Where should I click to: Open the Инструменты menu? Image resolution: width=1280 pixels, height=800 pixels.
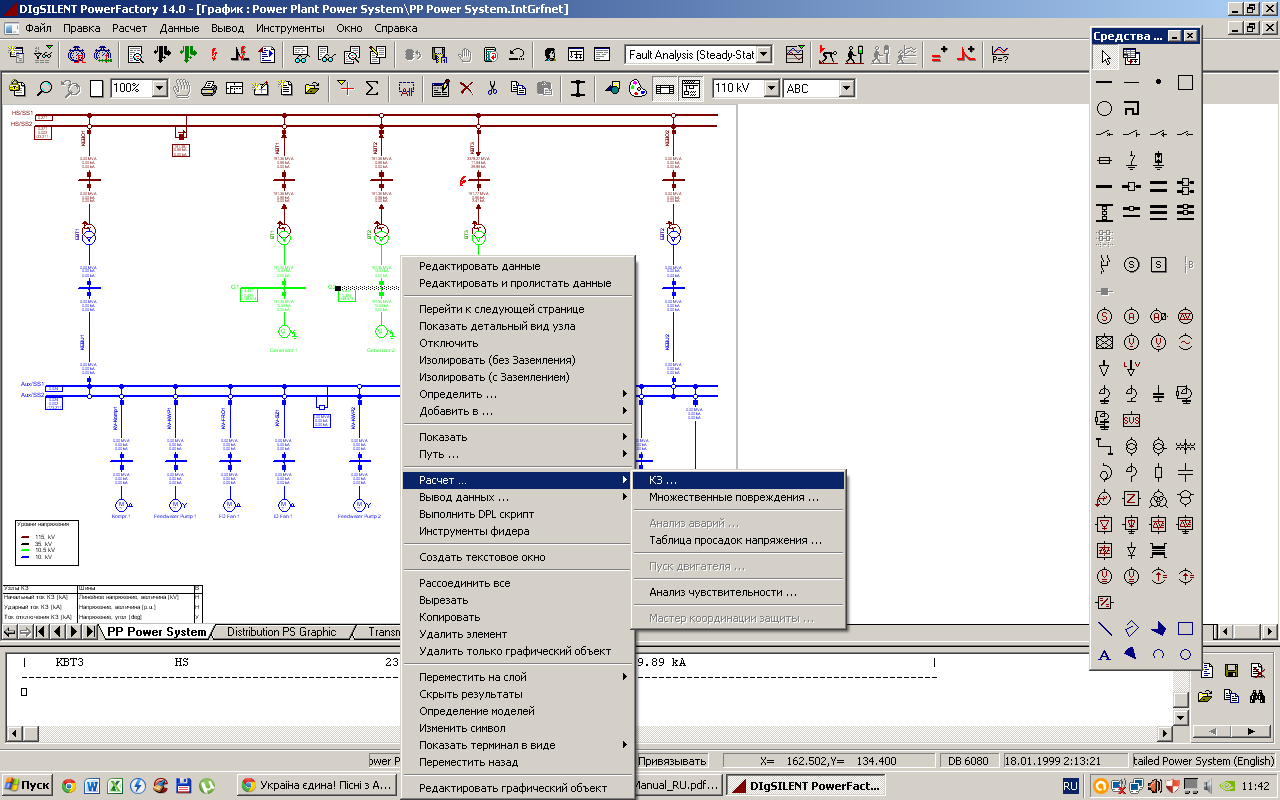[290, 28]
